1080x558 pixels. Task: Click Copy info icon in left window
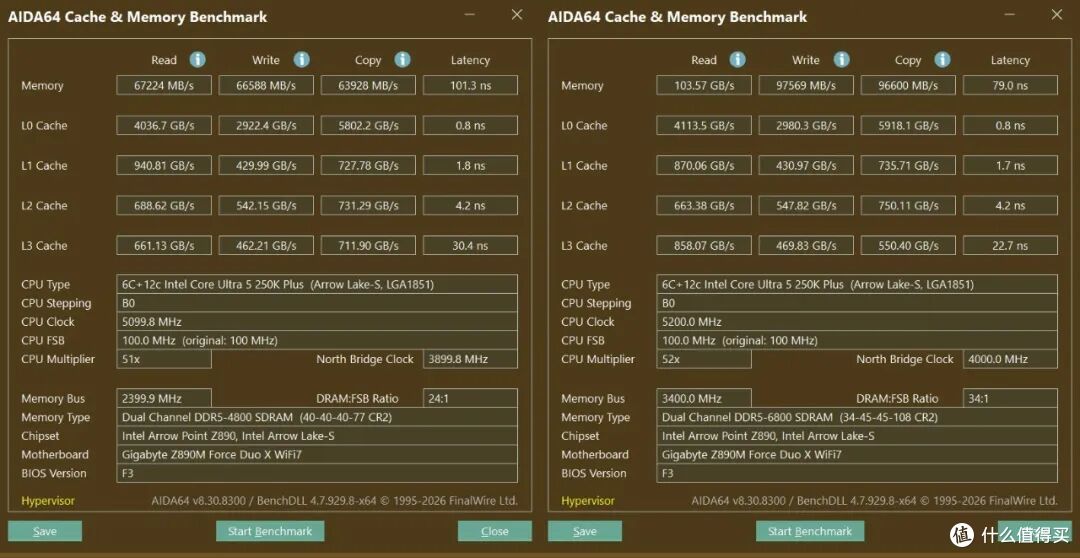pyautogui.click(x=402, y=60)
